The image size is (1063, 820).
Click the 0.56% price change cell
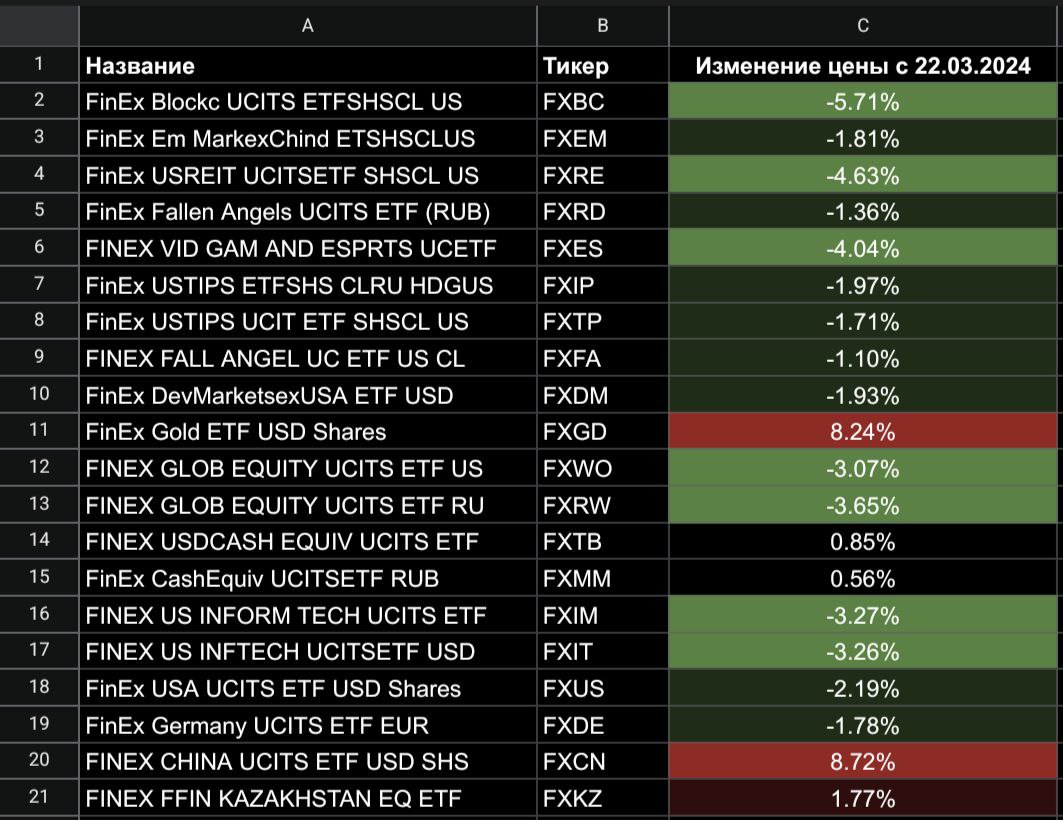pos(863,579)
